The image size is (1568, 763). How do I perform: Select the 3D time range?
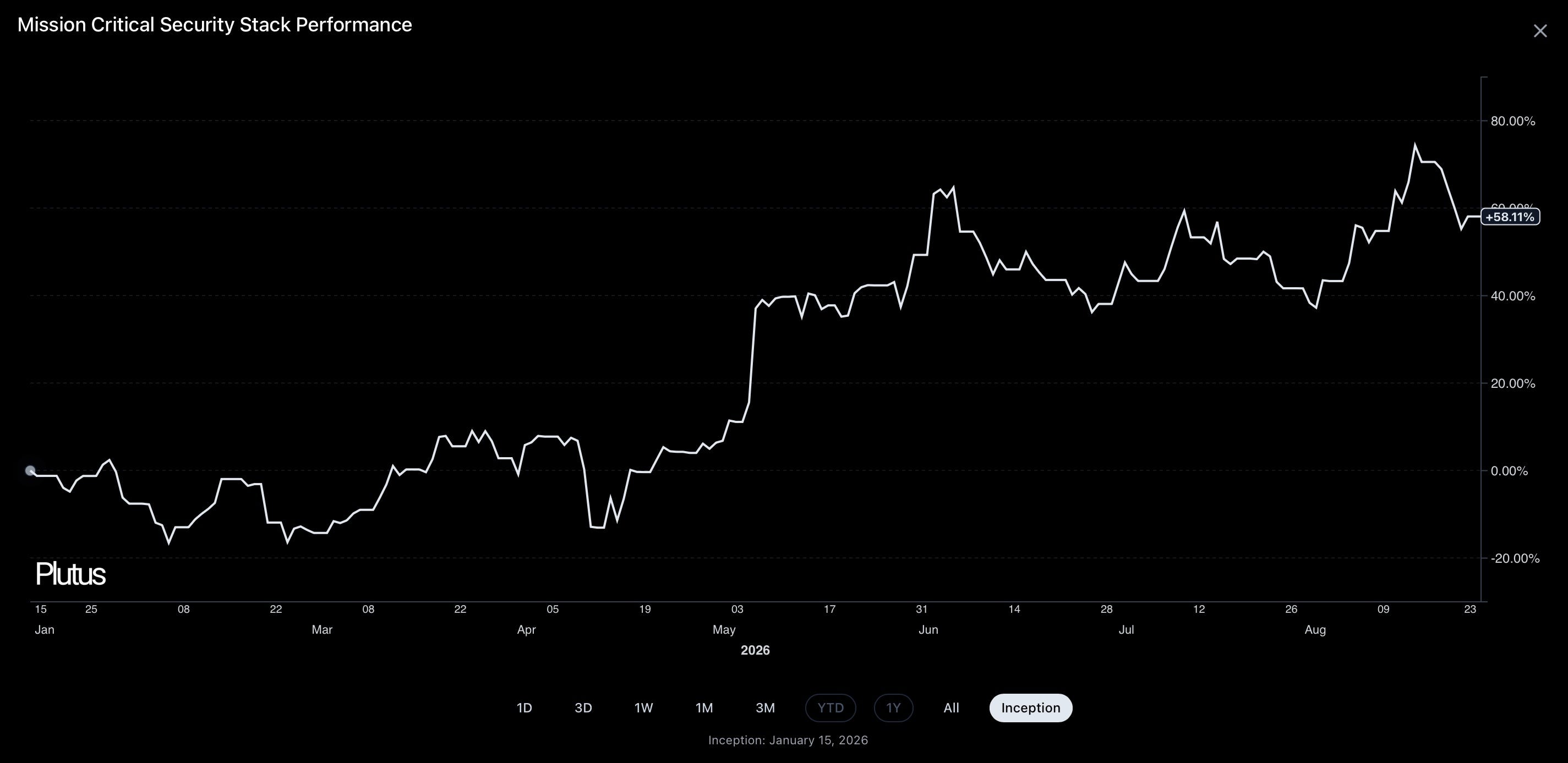(x=583, y=707)
